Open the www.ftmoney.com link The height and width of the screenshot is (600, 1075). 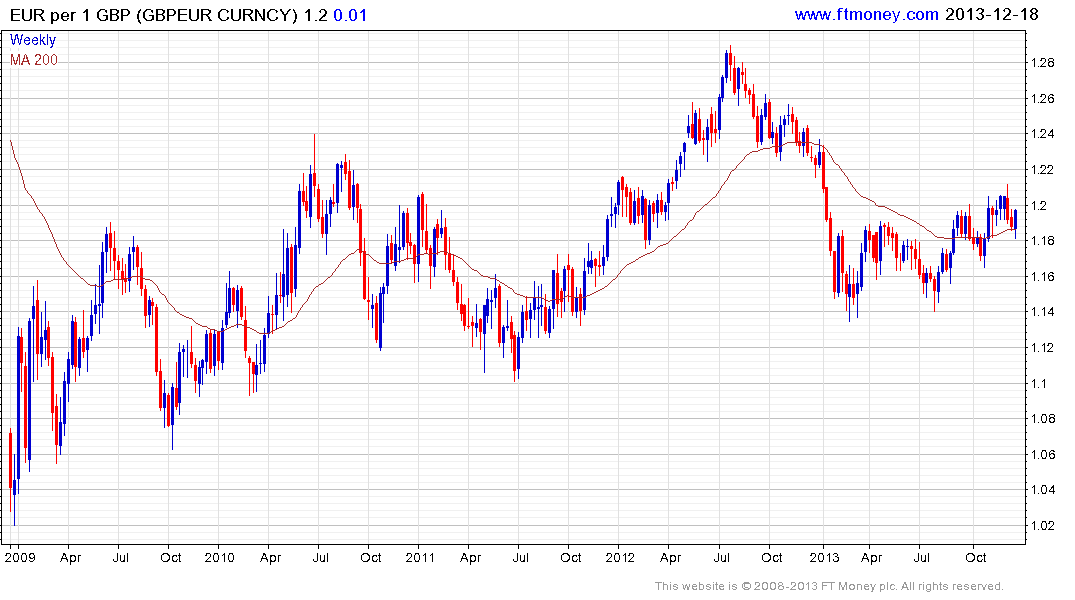[x=866, y=14]
